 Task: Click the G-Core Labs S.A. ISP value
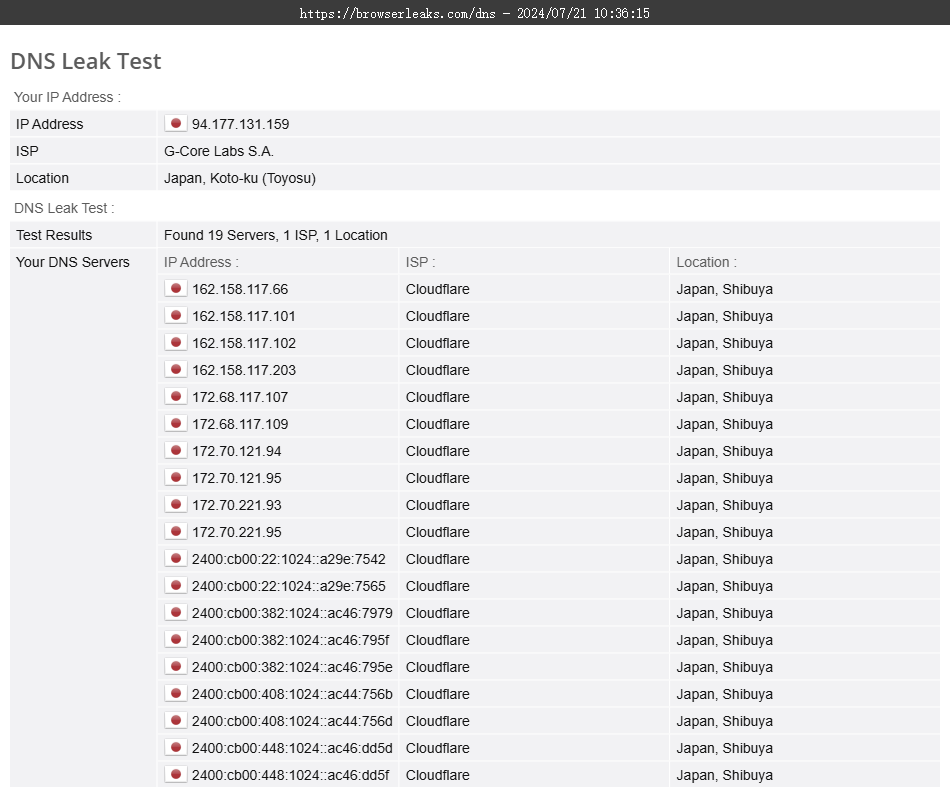pos(219,151)
